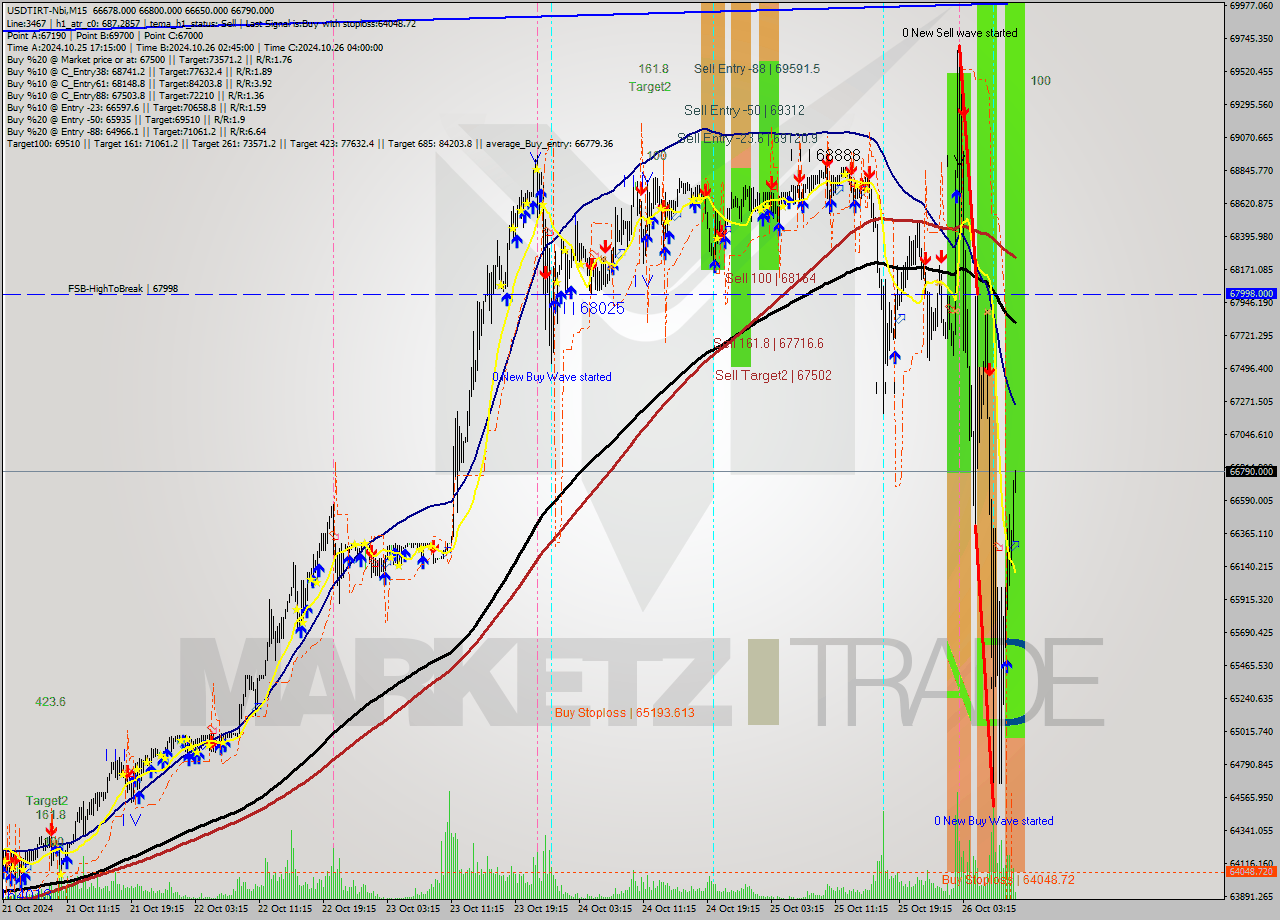Click the 21 Oct 2024 time axis label
This screenshot has height=920, width=1280.
[28, 909]
